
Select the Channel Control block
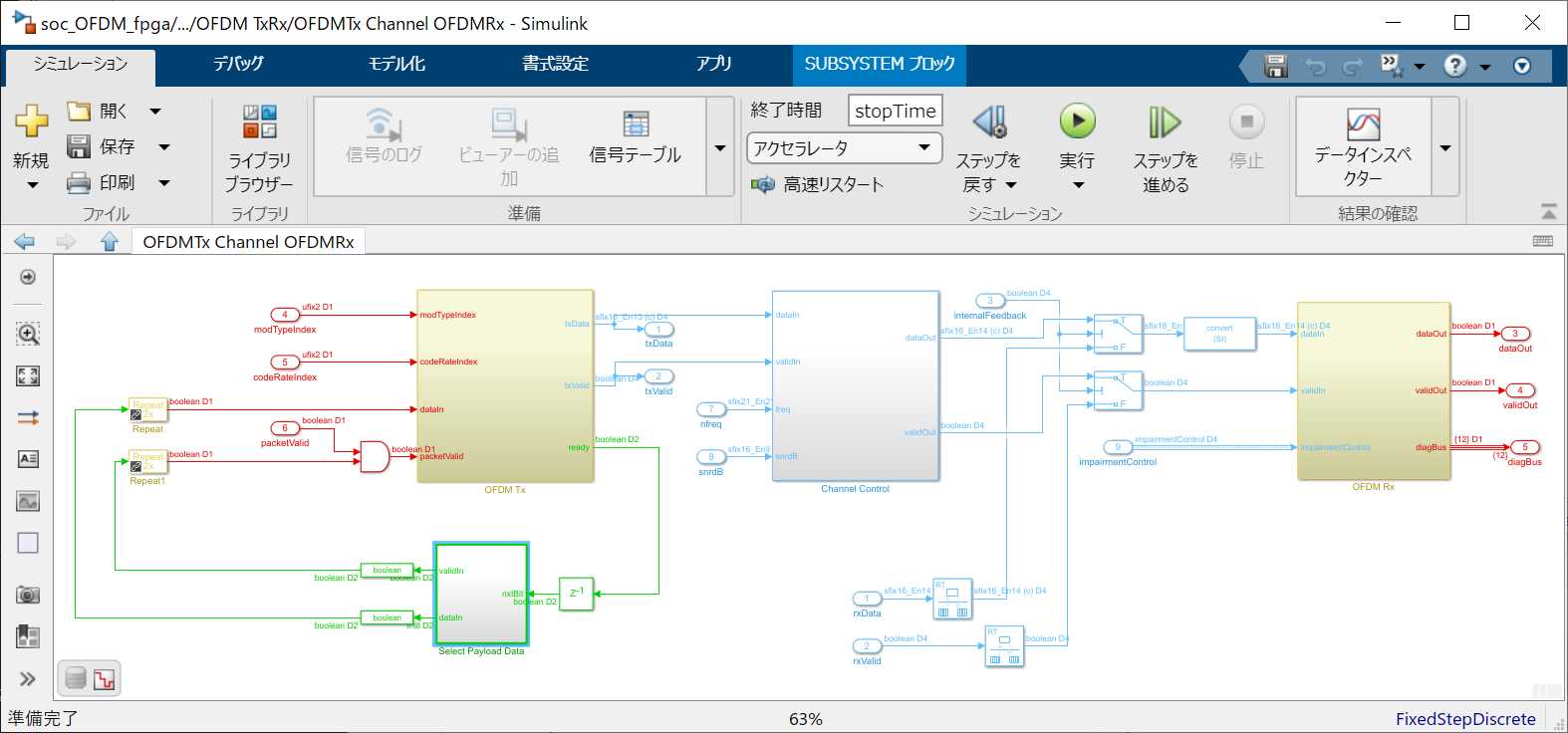(856, 385)
